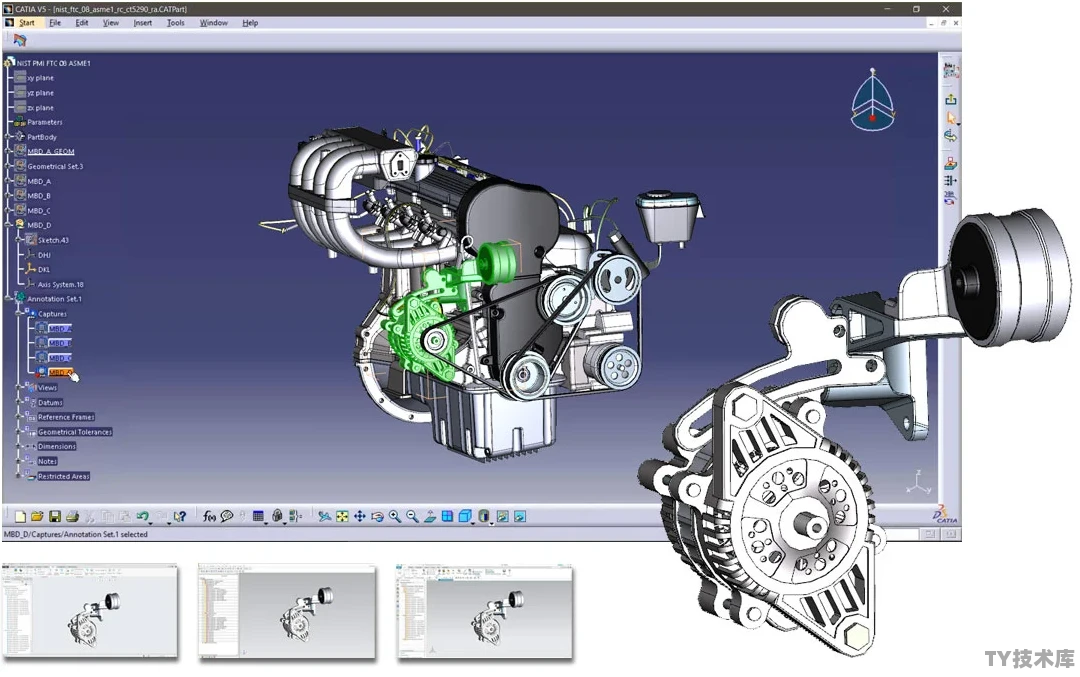Screen dimensions: 1080x677
Task: Open a file with the folder icon
Action: coord(37,516)
